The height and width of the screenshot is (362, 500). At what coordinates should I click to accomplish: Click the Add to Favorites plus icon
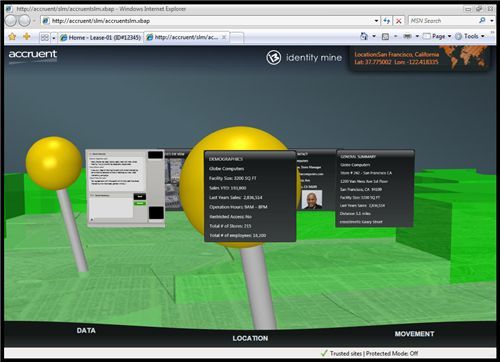27,36
